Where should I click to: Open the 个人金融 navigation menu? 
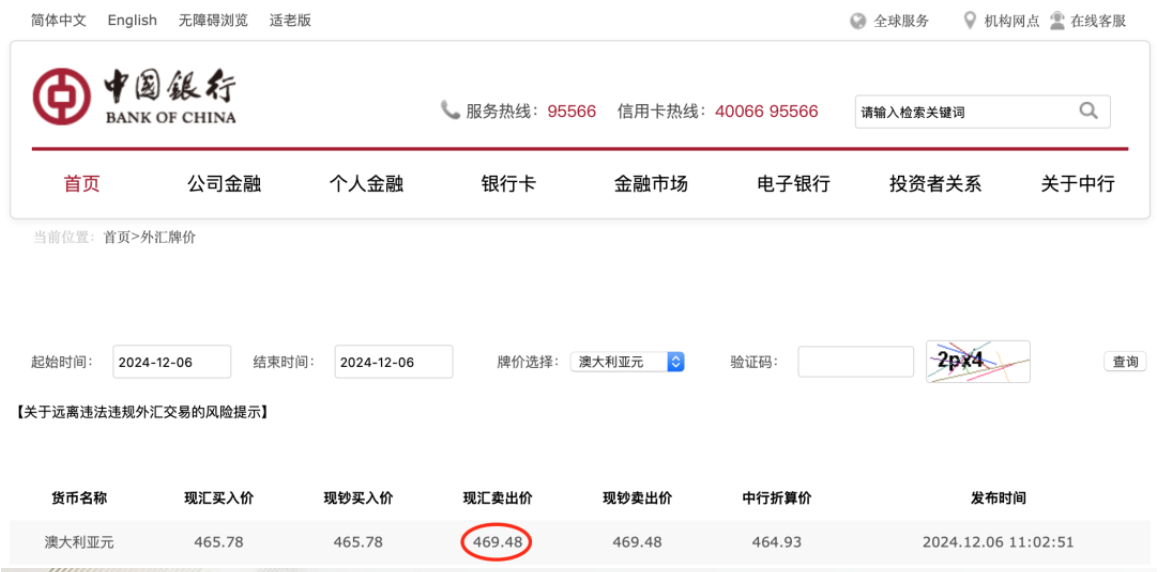(x=366, y=184)
